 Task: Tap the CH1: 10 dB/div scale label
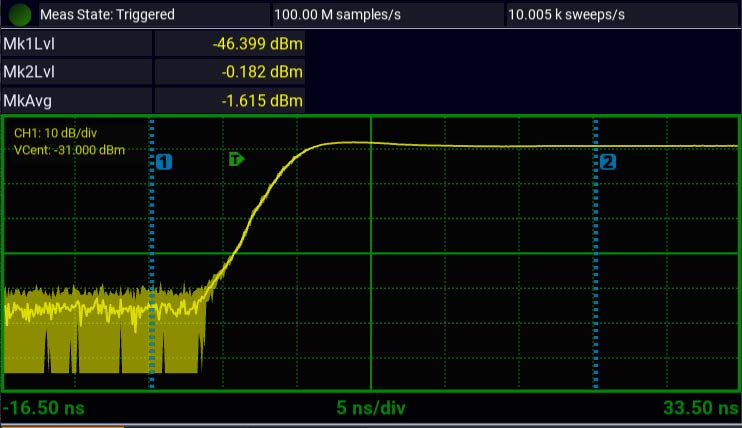(x=55, y=133)
